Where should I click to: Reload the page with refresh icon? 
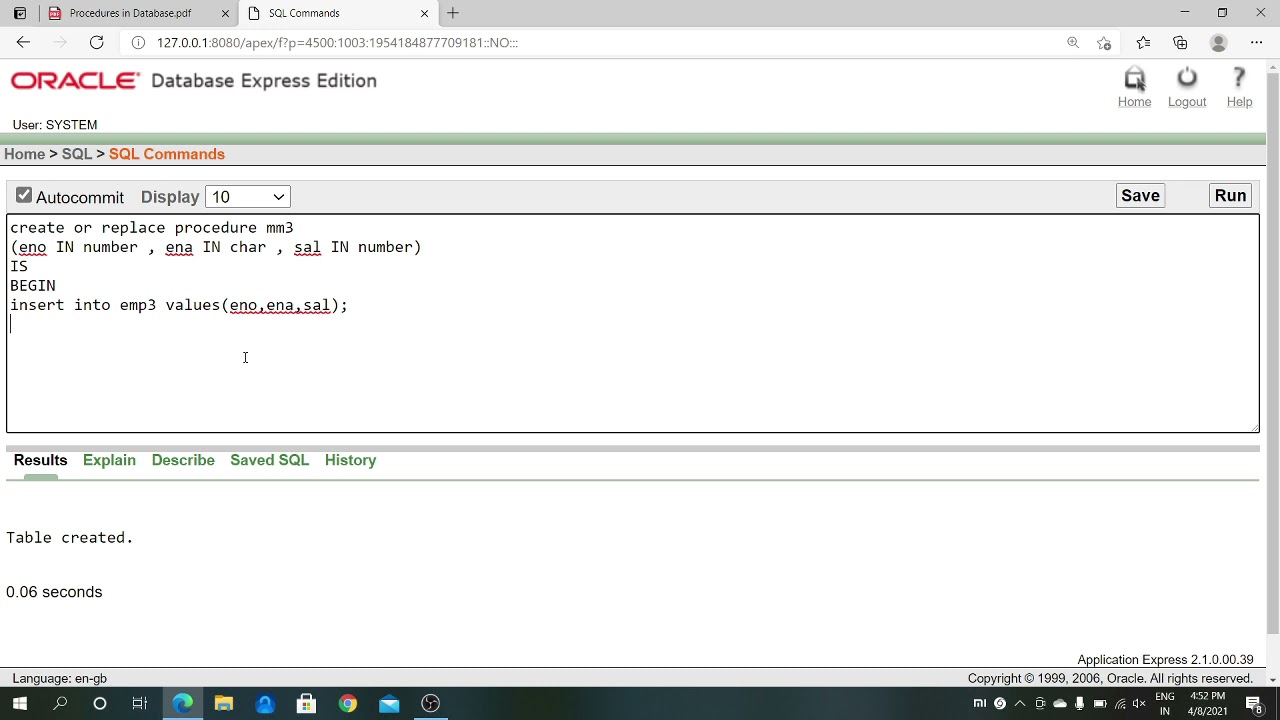tap(96, 42)
